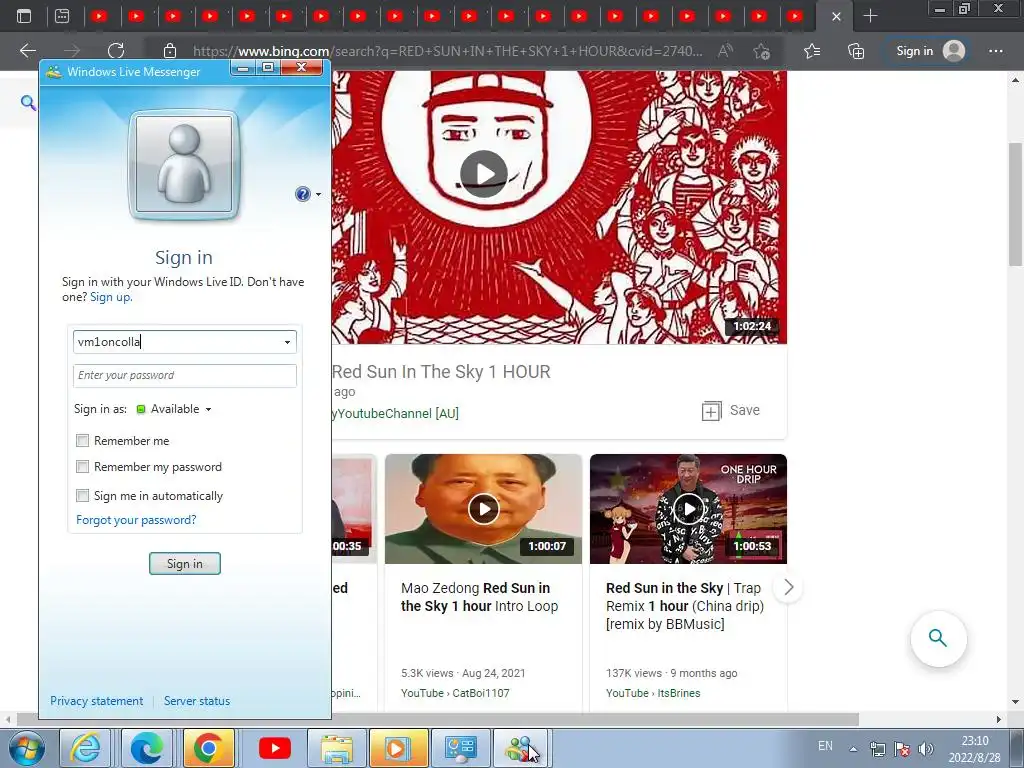This screenshot has width=1024, height=768.
Task: Open Windows Explorer folder on taskbar
Action: coord(337,748)
